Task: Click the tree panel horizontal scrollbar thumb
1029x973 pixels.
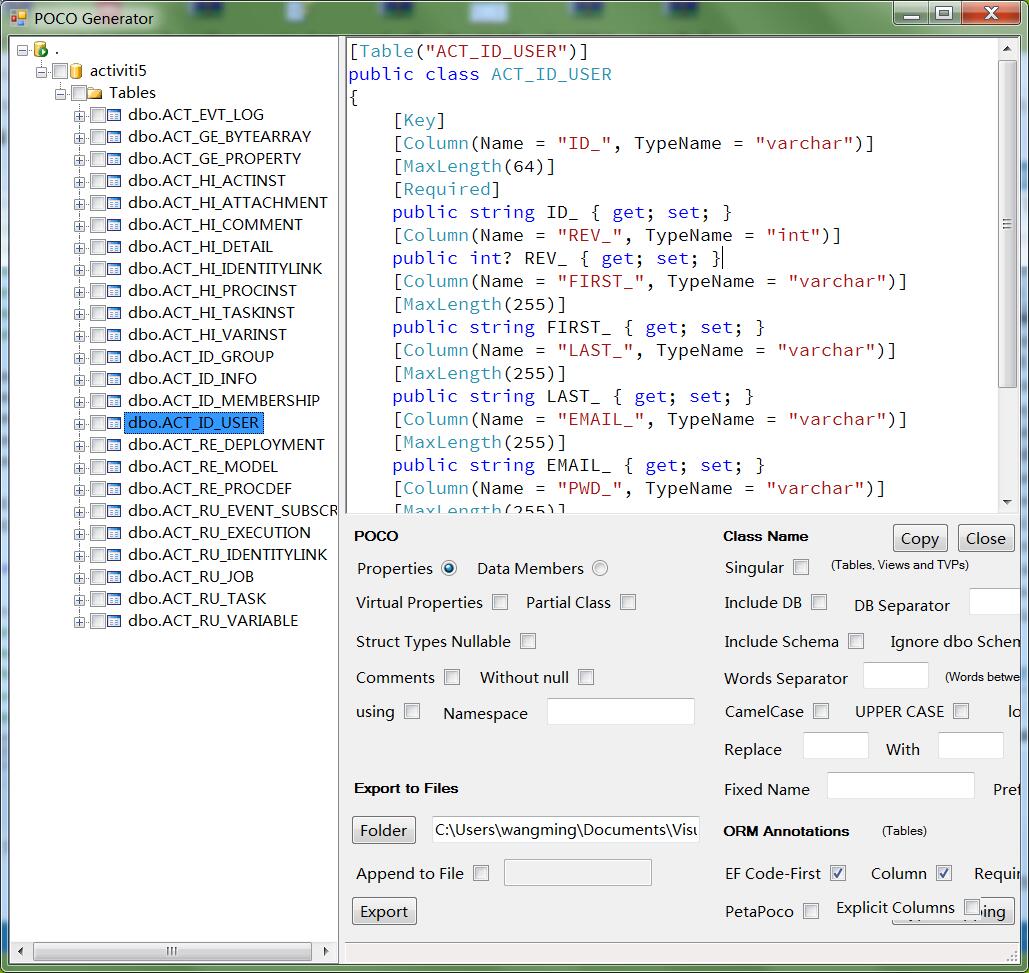Action: click(x=172, y=951)
